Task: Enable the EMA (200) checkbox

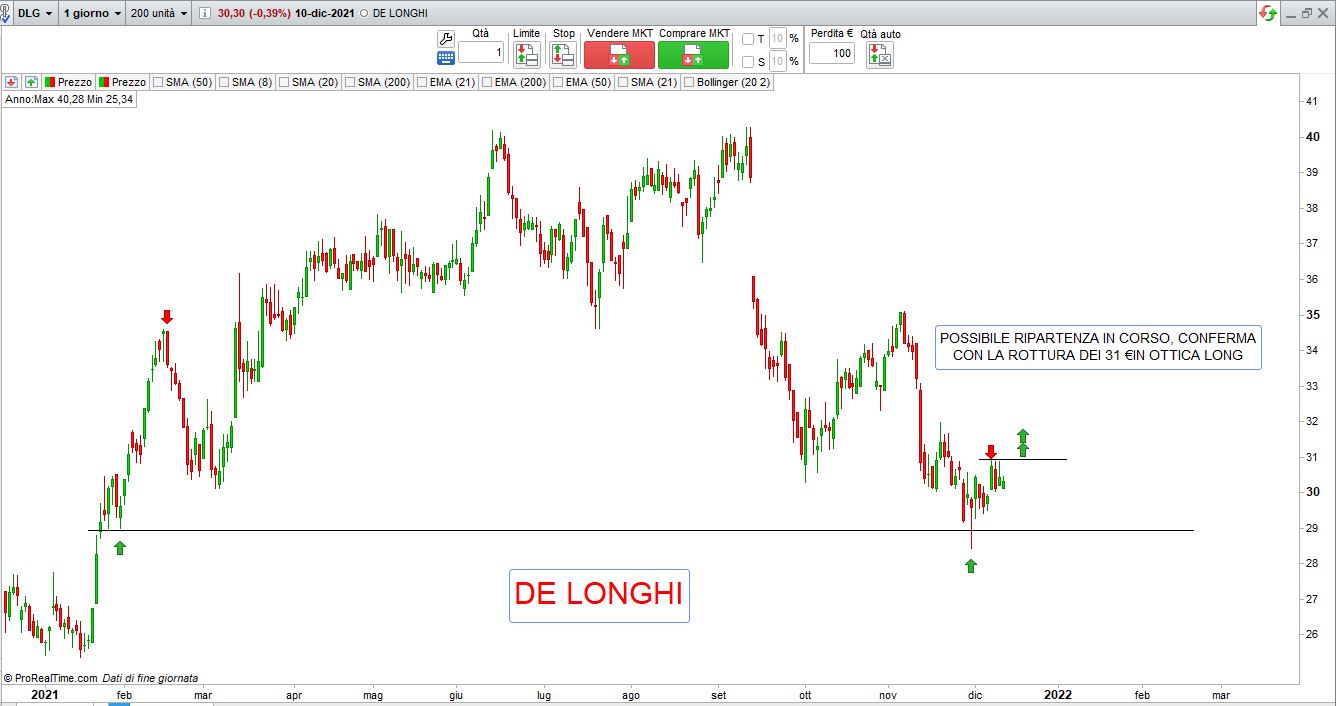Action: [x=486, y=83]
